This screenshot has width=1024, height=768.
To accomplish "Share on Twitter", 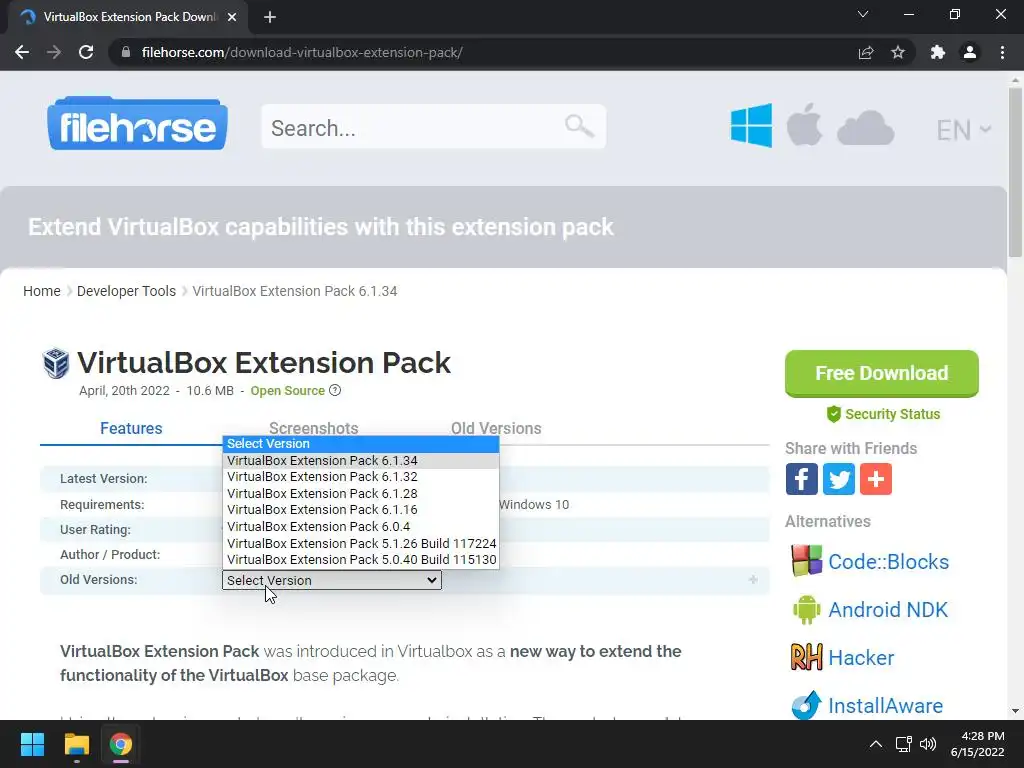I will coord(839,479).
